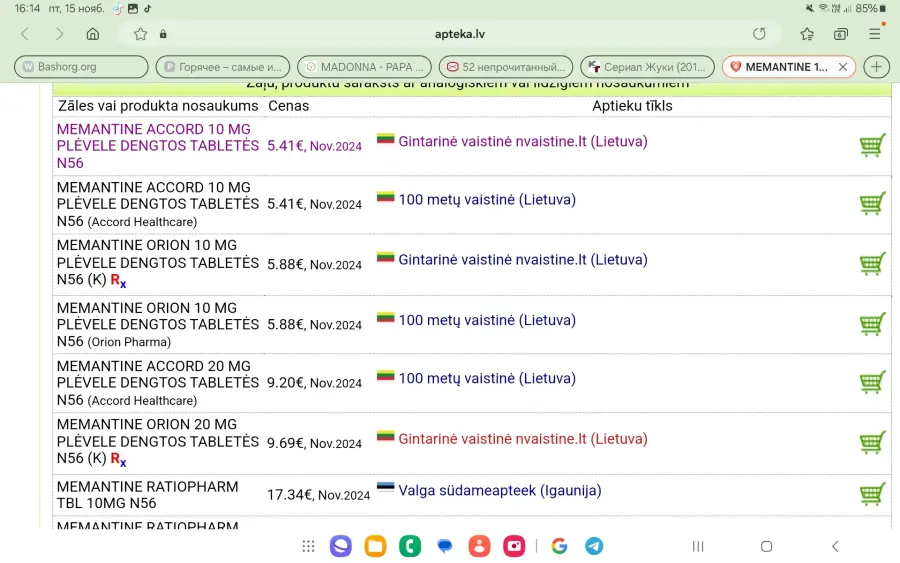Viewport: 900px width, 563px height.
Task: Tap Zāles vai produkta nosaukums header
Action: coord(158,106)
